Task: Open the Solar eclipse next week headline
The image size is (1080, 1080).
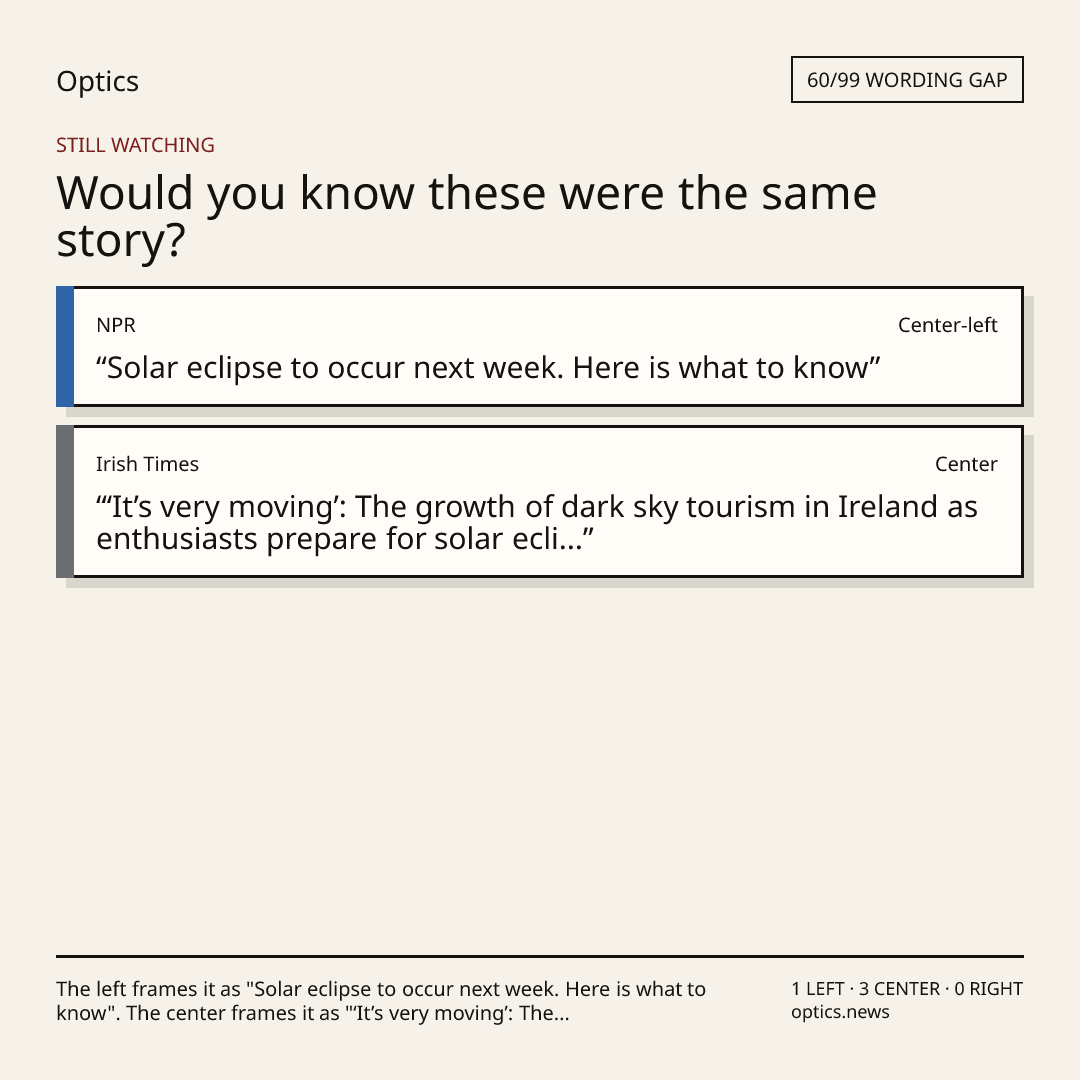Action: click(488, 368)
